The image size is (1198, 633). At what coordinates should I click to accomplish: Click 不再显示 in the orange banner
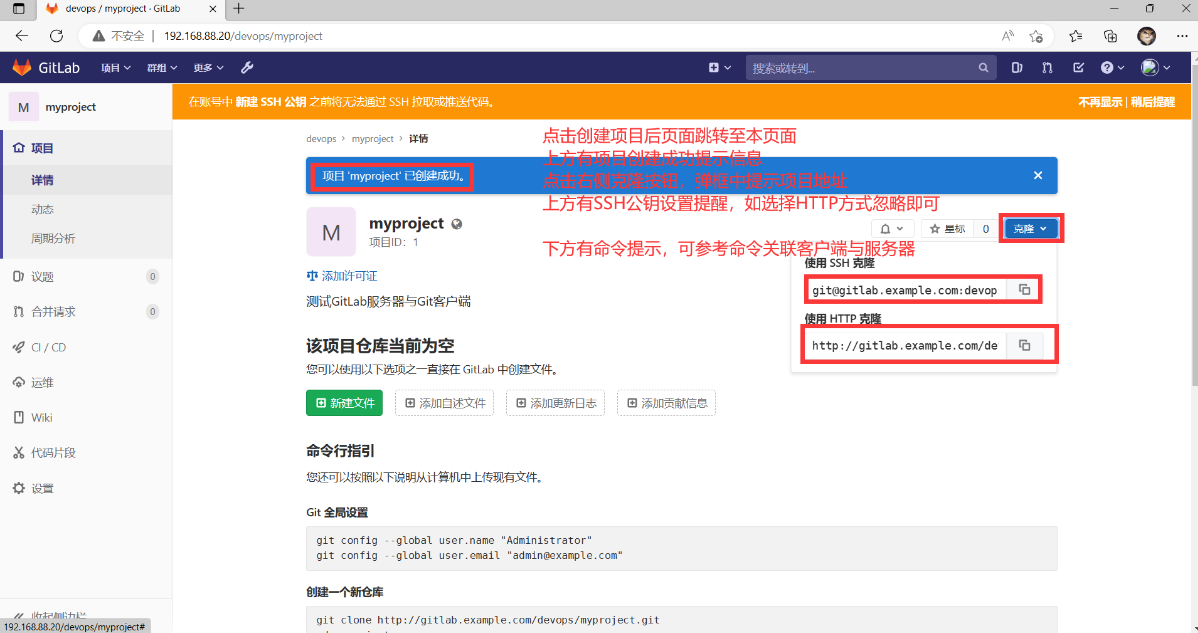1100,102
